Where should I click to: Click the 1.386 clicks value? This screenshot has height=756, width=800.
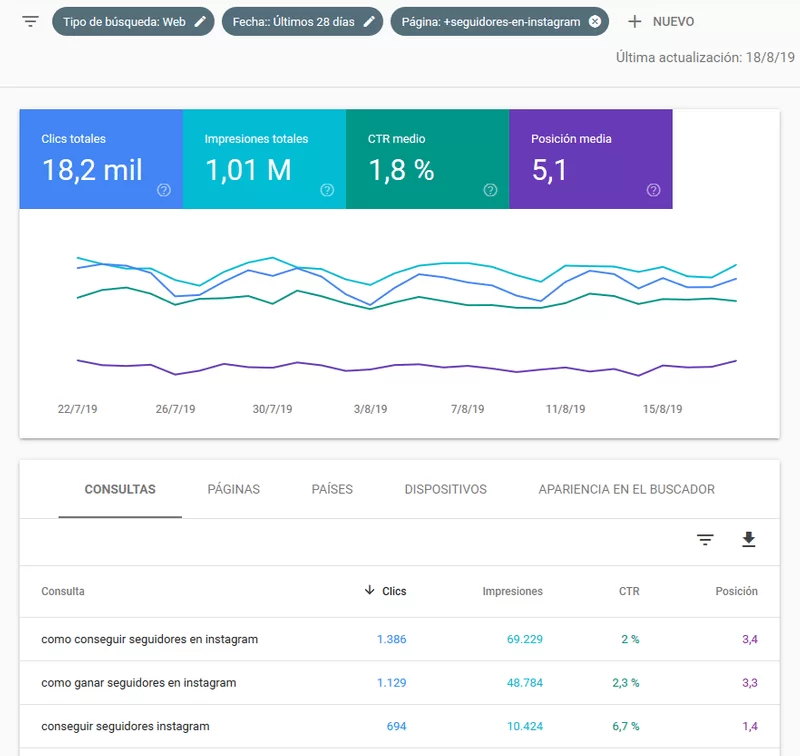[391, 639]
